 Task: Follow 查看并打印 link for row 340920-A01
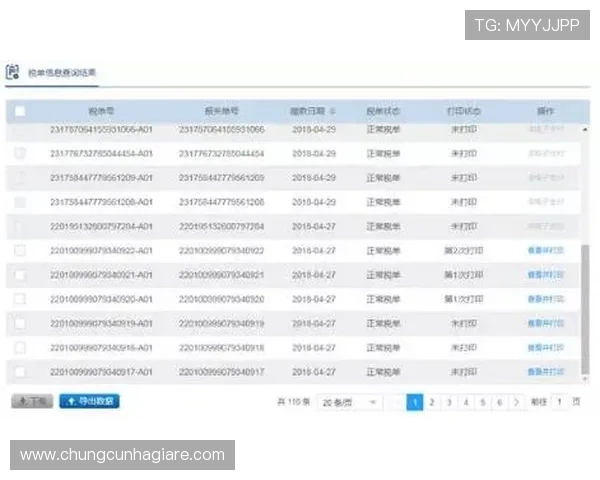[x=546, y=299]
